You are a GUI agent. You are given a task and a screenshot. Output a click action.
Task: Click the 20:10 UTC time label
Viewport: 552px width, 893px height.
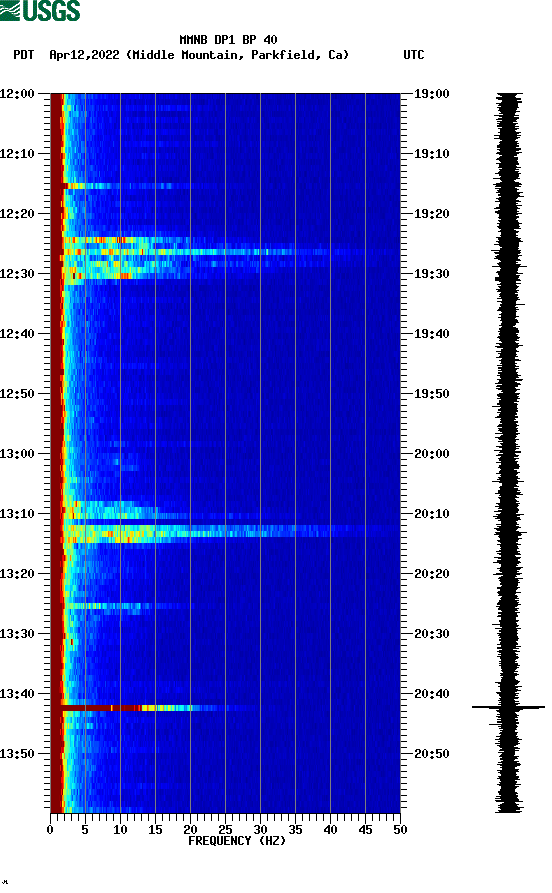coord(432,514)
